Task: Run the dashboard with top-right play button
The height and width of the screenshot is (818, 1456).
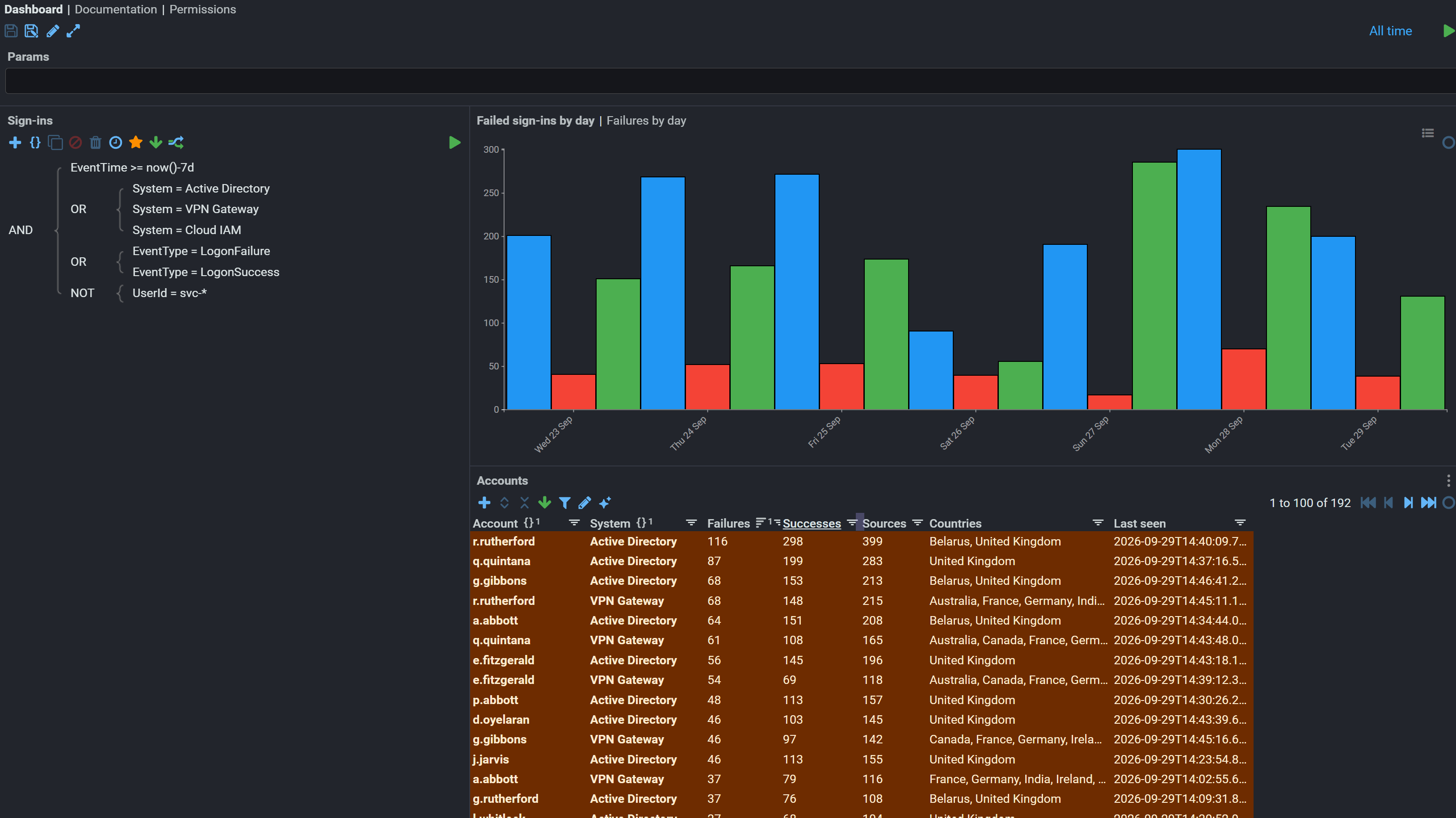Action: [1449, 31]
